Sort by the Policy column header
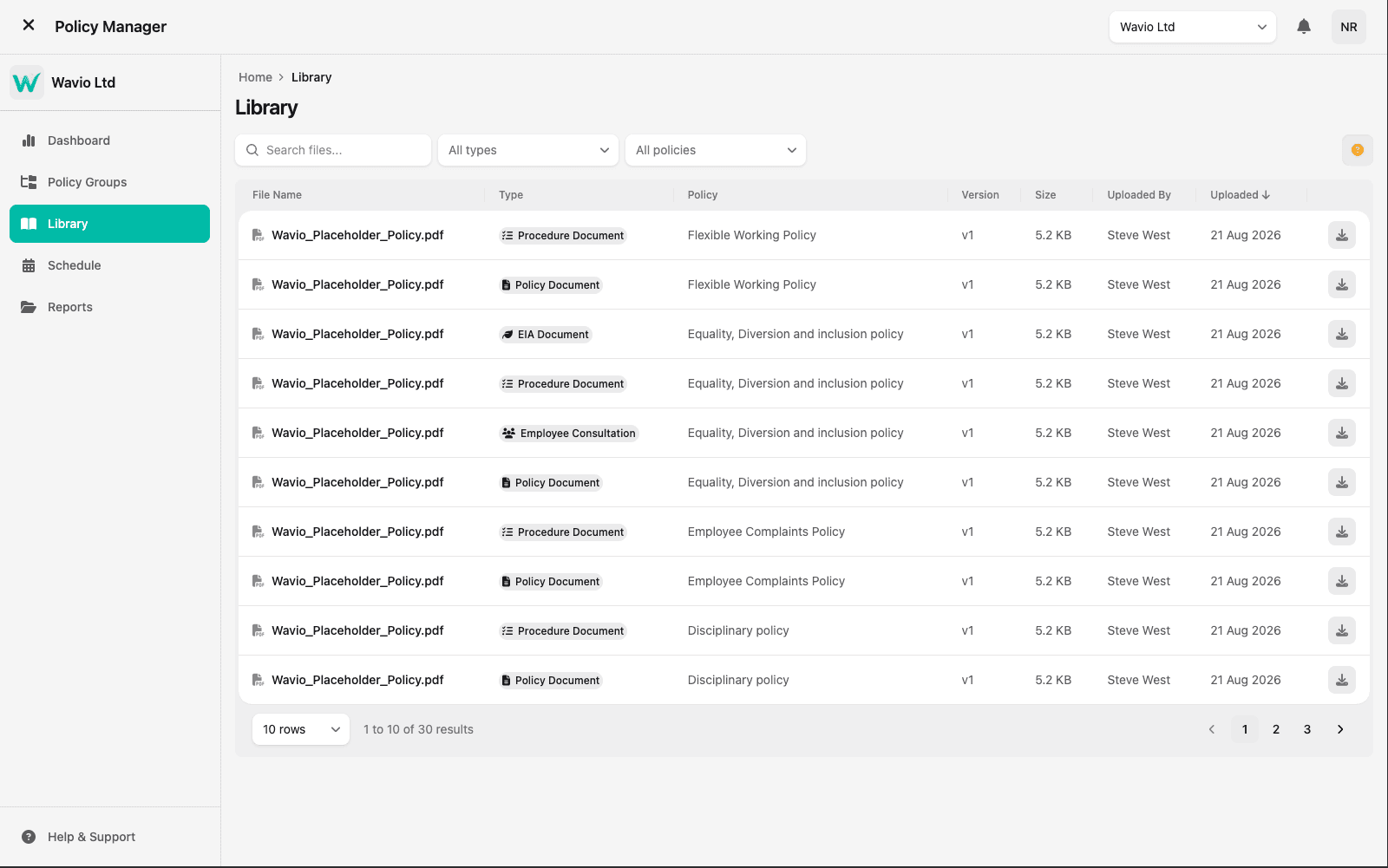The width and height of the screenshot is (1388, 868). (703, 195)
